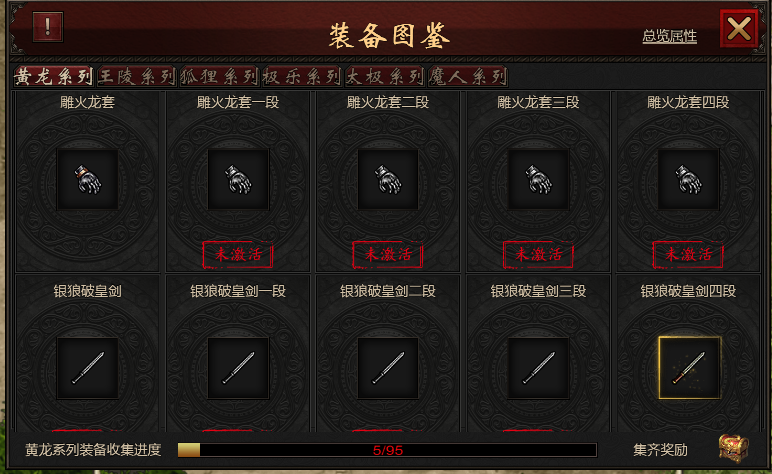Click 未激活 stamp under 雕火龙套一段

(x=238, y=254)
